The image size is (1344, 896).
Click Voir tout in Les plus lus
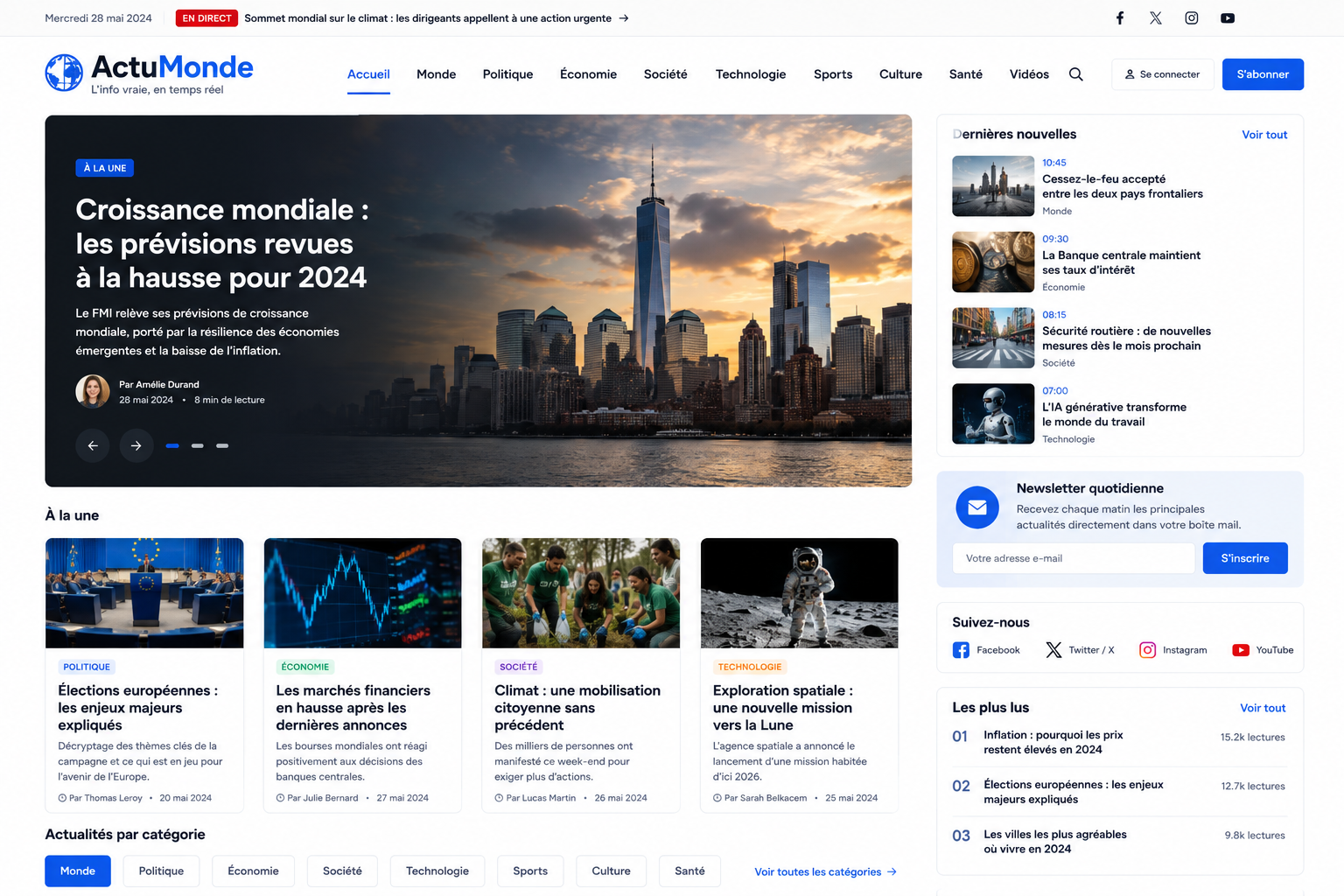[1263, 708]
